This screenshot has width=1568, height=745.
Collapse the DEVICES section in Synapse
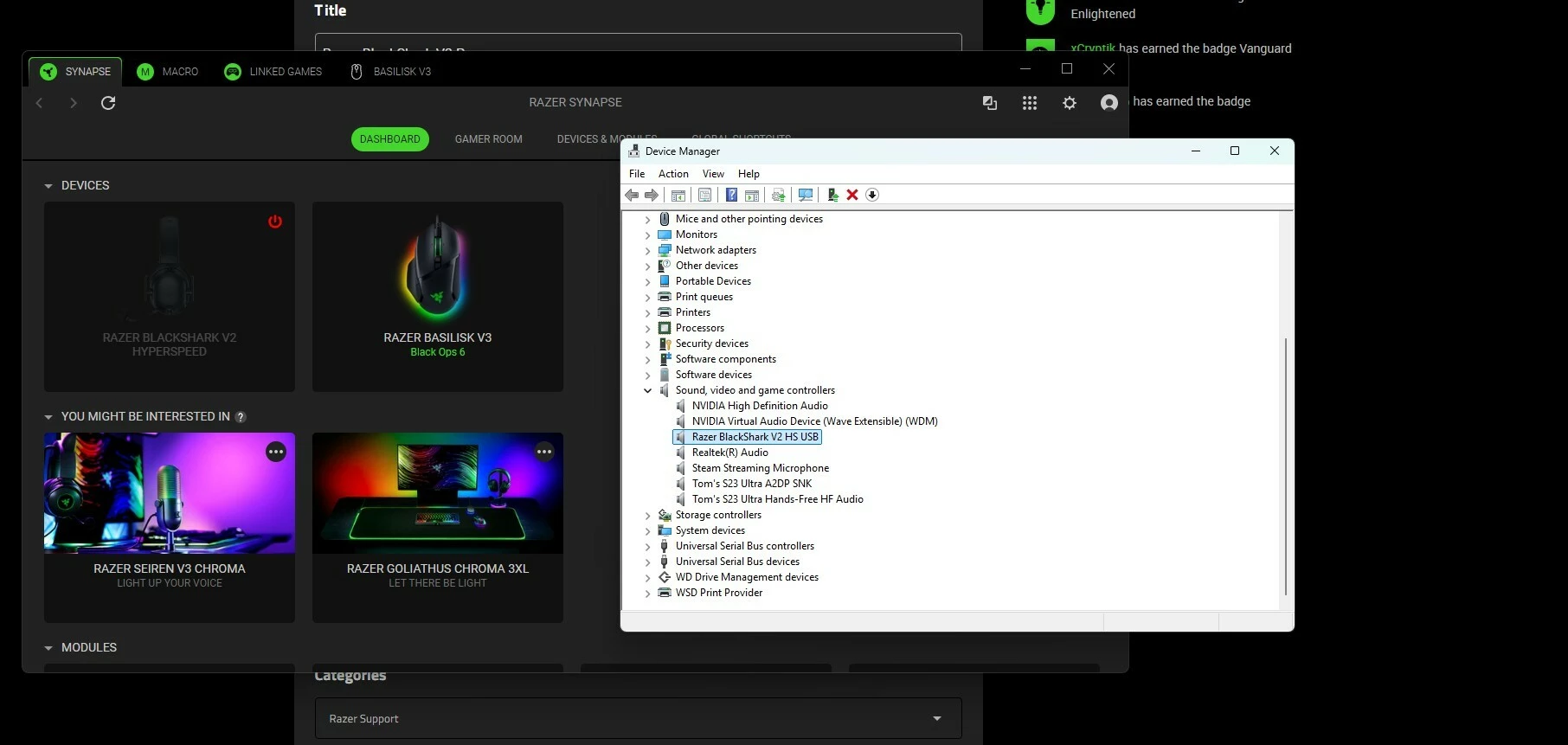[x=48, y=186]
